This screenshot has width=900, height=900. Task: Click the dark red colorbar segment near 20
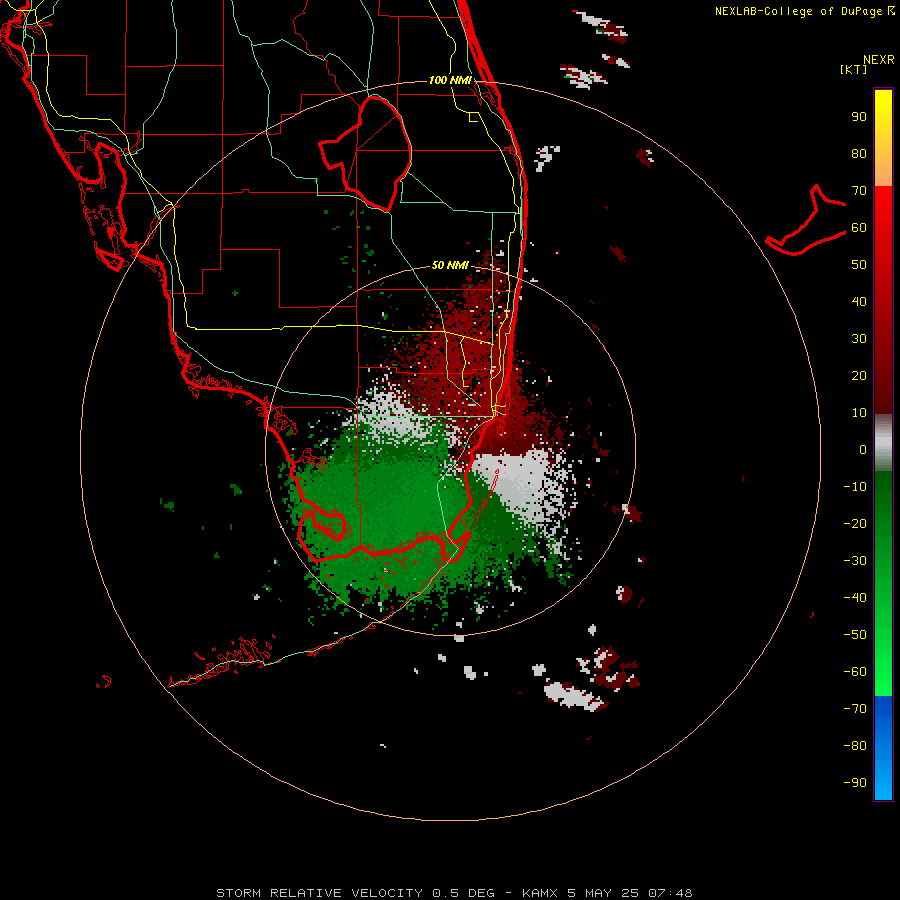pyautogui.click(x=883, y=376)
